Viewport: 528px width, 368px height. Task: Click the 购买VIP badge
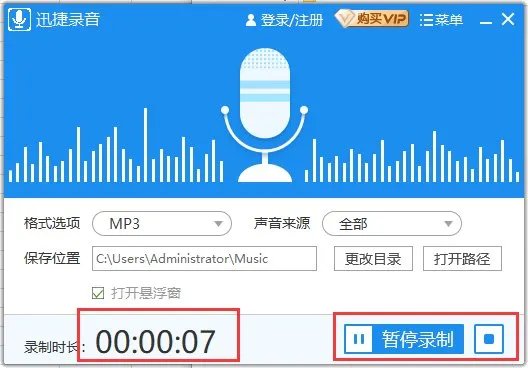[372, 19]
